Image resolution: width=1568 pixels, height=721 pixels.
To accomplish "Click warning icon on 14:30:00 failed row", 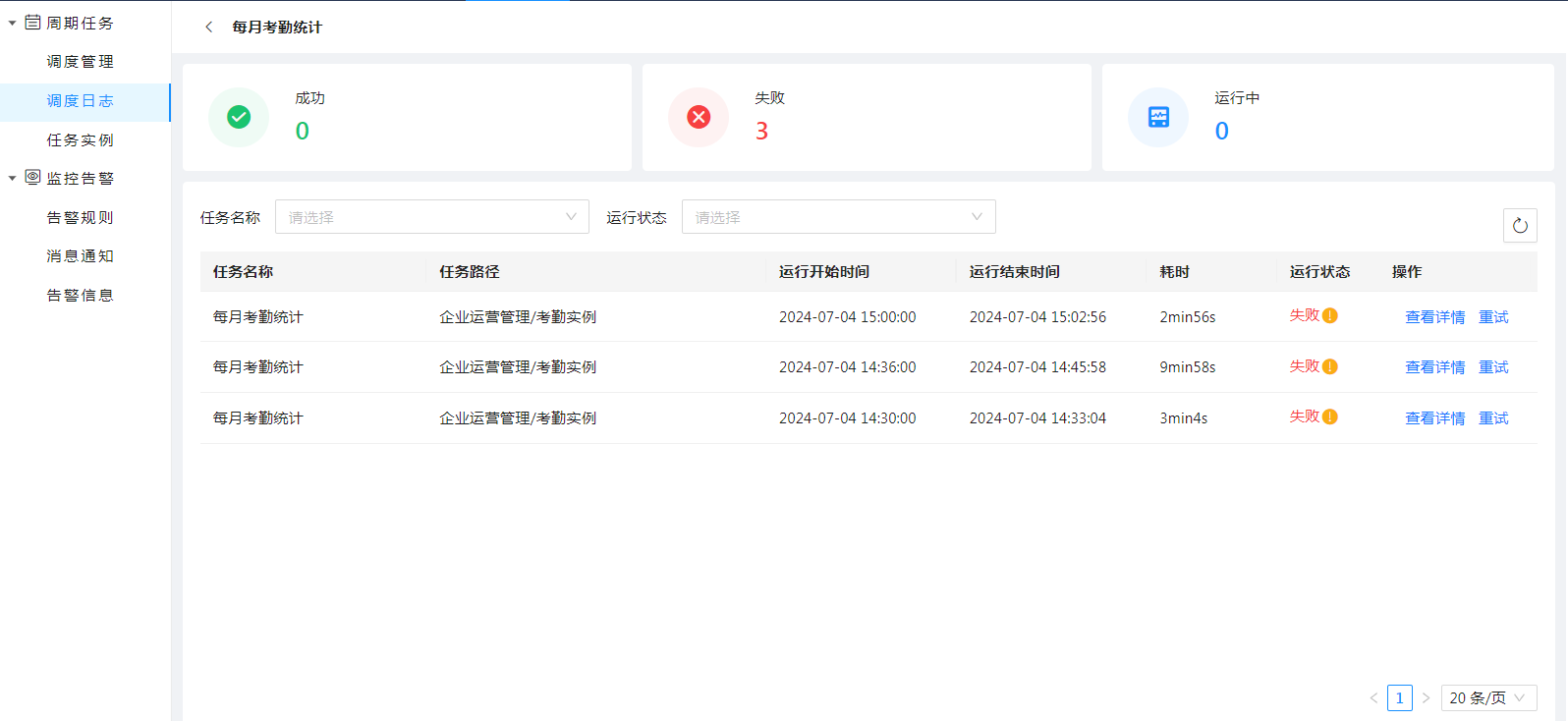I will tap(1330, 416).
